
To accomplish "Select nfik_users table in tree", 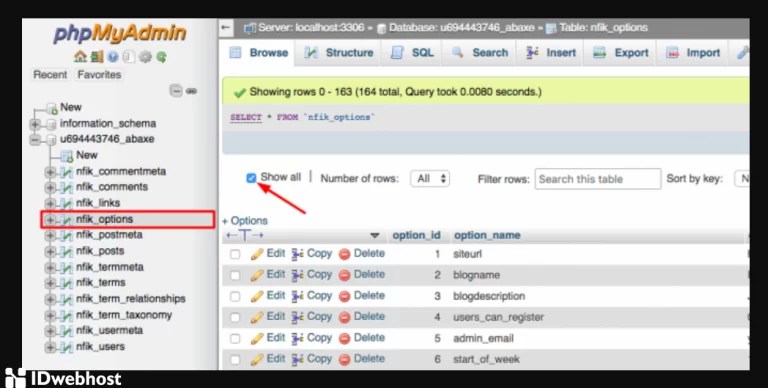I will tap(100, 347).
